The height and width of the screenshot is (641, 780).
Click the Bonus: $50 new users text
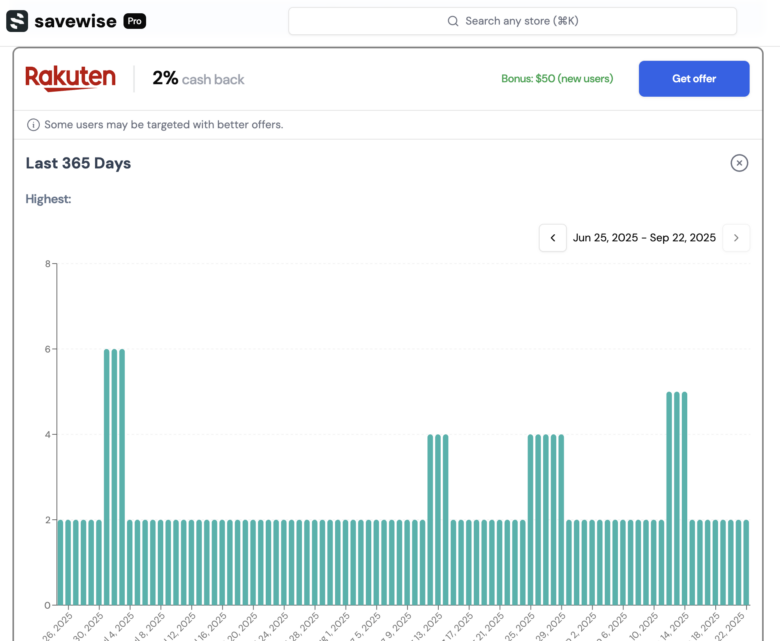557,79
